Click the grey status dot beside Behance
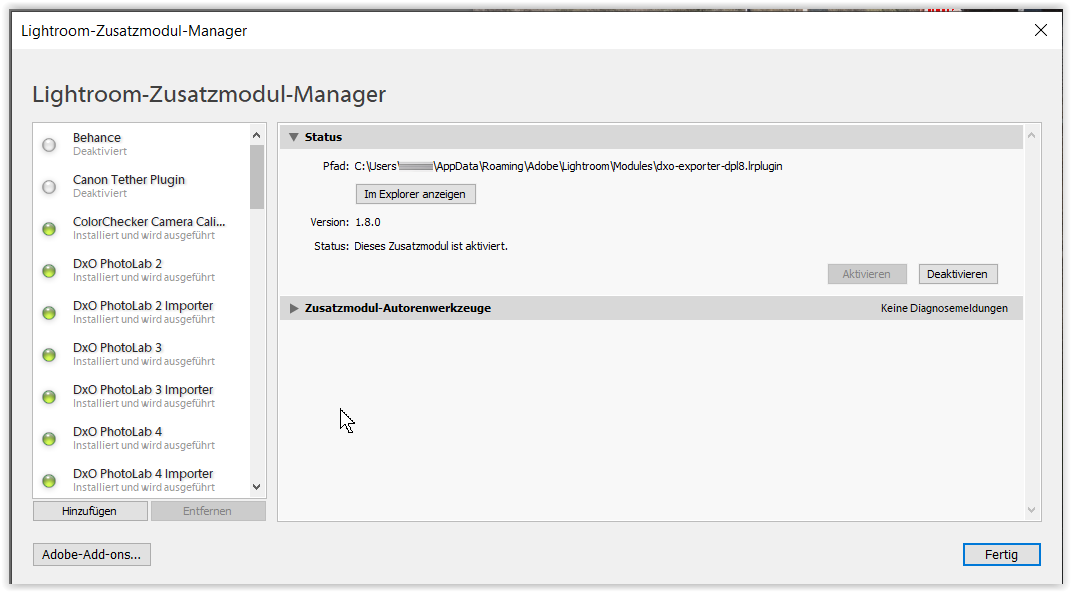This screenshot has width=1071, height=592. [x=49, y=145]
